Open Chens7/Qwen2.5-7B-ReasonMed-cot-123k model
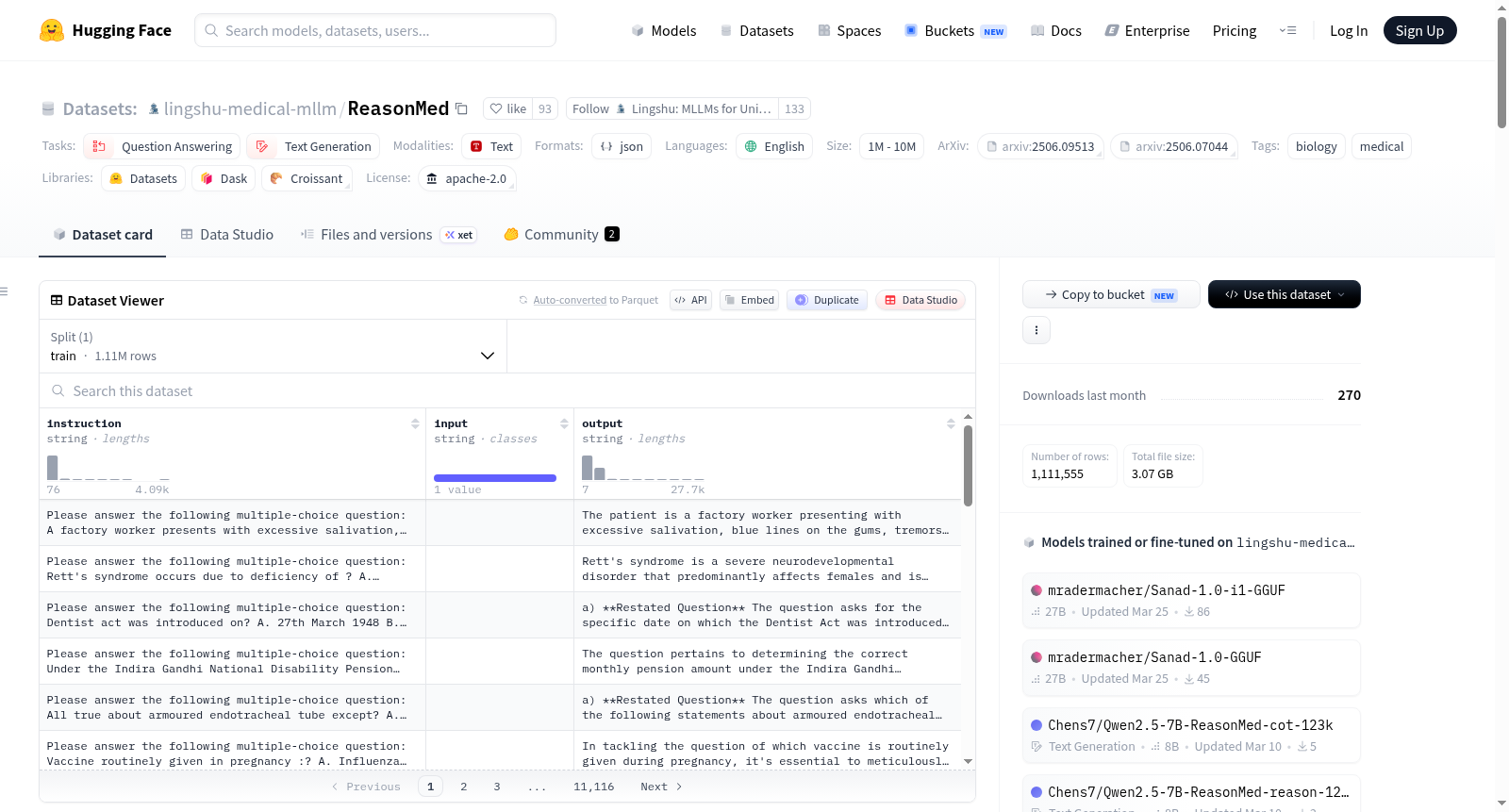 point(1191,735)
